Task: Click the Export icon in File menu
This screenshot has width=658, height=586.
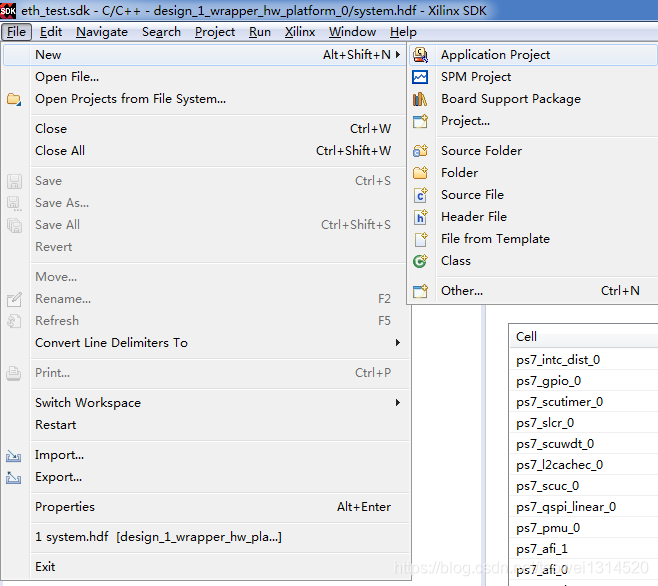Action: (x=14, y=477)
